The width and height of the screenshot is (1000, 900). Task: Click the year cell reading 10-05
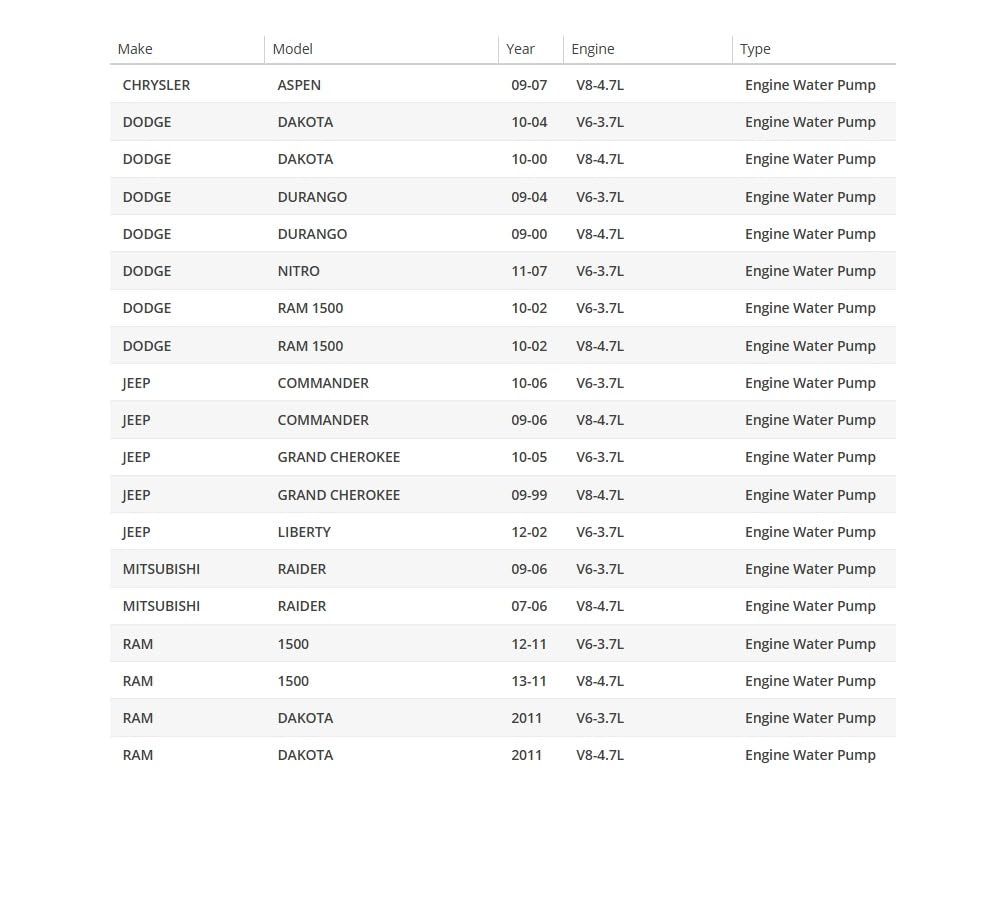click(529, 457)
